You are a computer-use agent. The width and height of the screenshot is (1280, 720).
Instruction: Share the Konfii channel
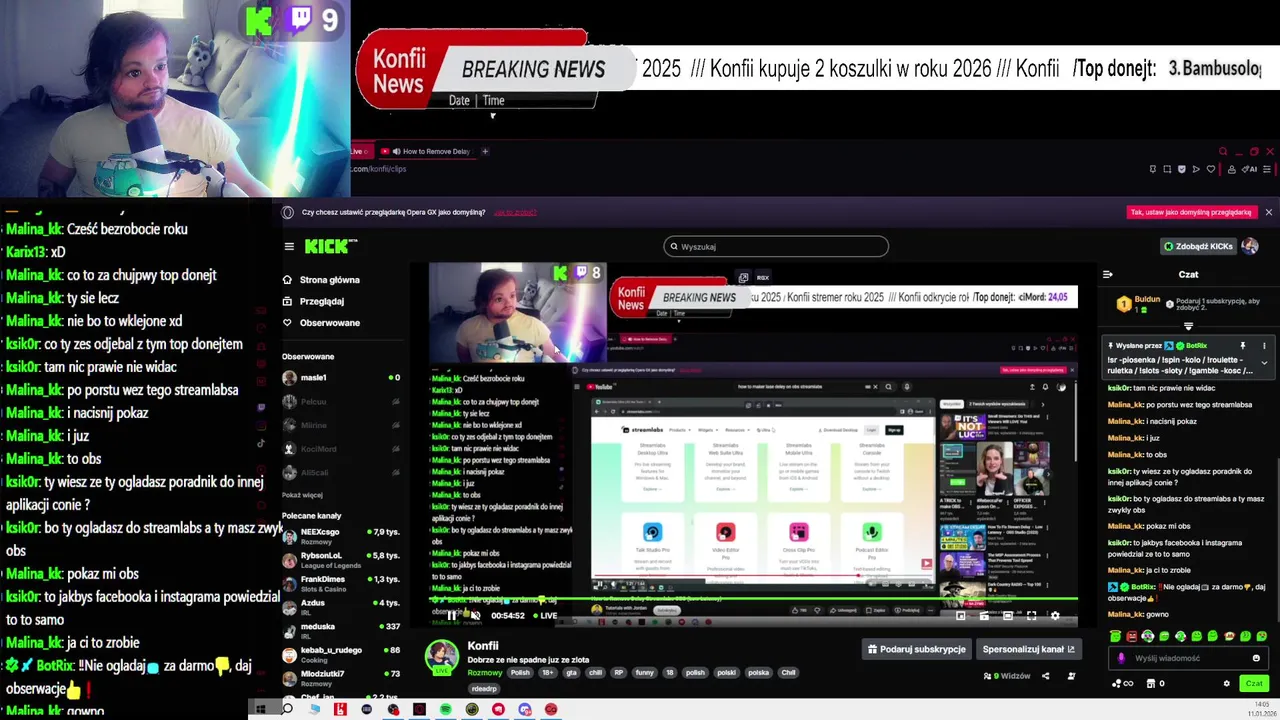click(x=1046, y=676)
